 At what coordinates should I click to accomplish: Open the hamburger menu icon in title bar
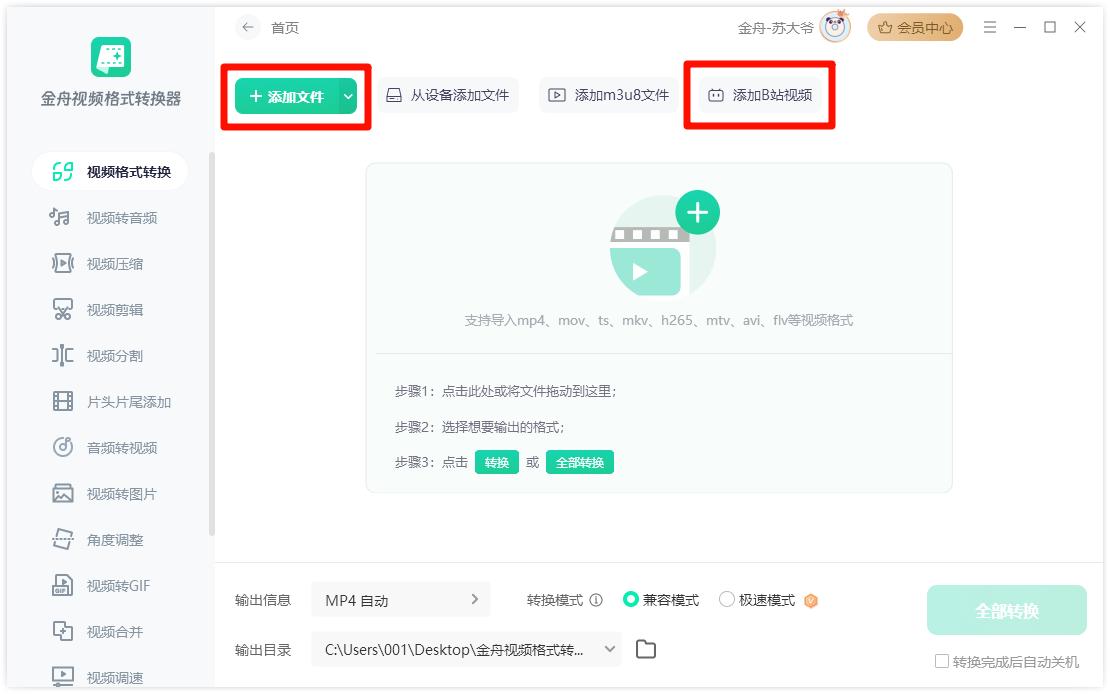tap(990, 28)
